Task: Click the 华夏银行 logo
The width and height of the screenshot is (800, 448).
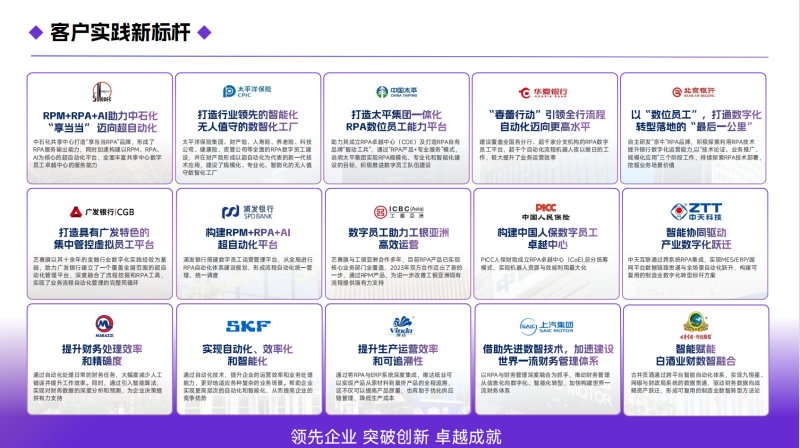Action: 543,92
